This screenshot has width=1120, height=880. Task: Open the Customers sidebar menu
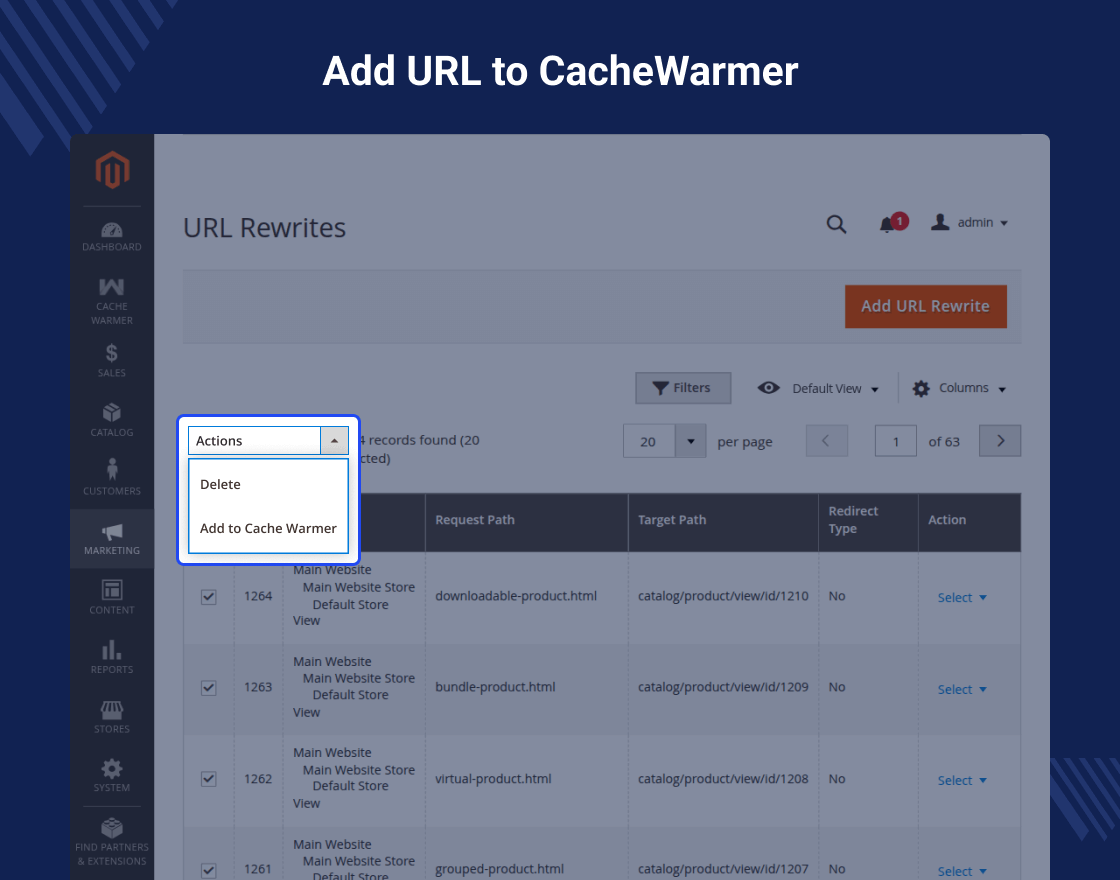[112, 478]
